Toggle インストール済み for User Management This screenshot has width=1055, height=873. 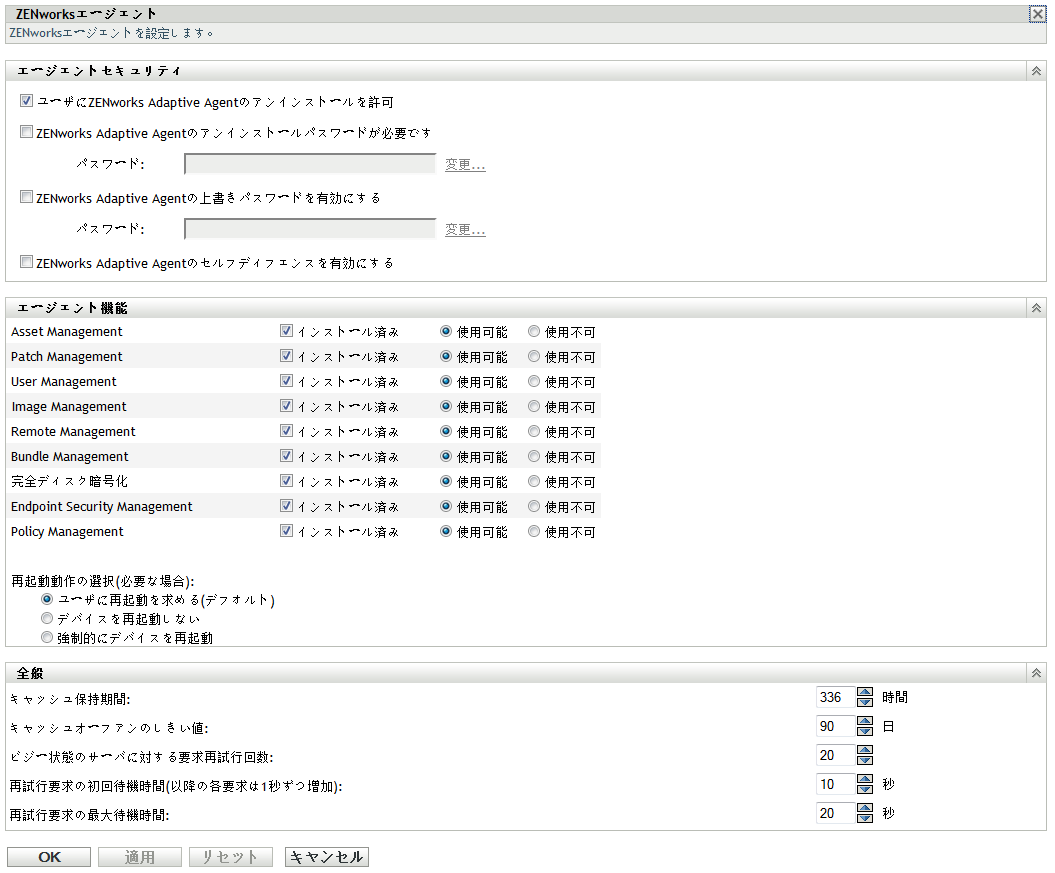[287, 381]
